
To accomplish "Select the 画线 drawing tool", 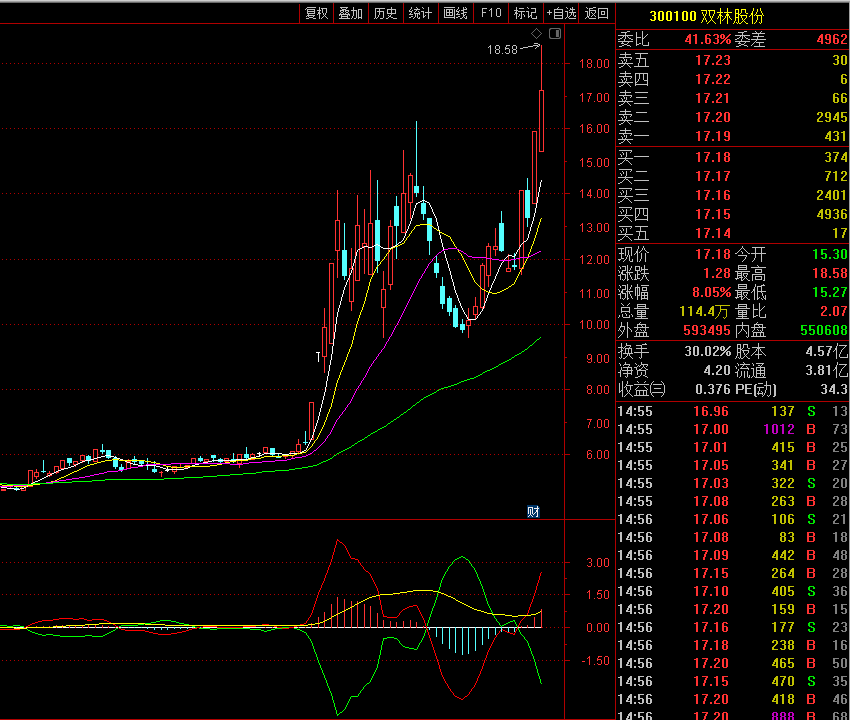I will 455,13.
